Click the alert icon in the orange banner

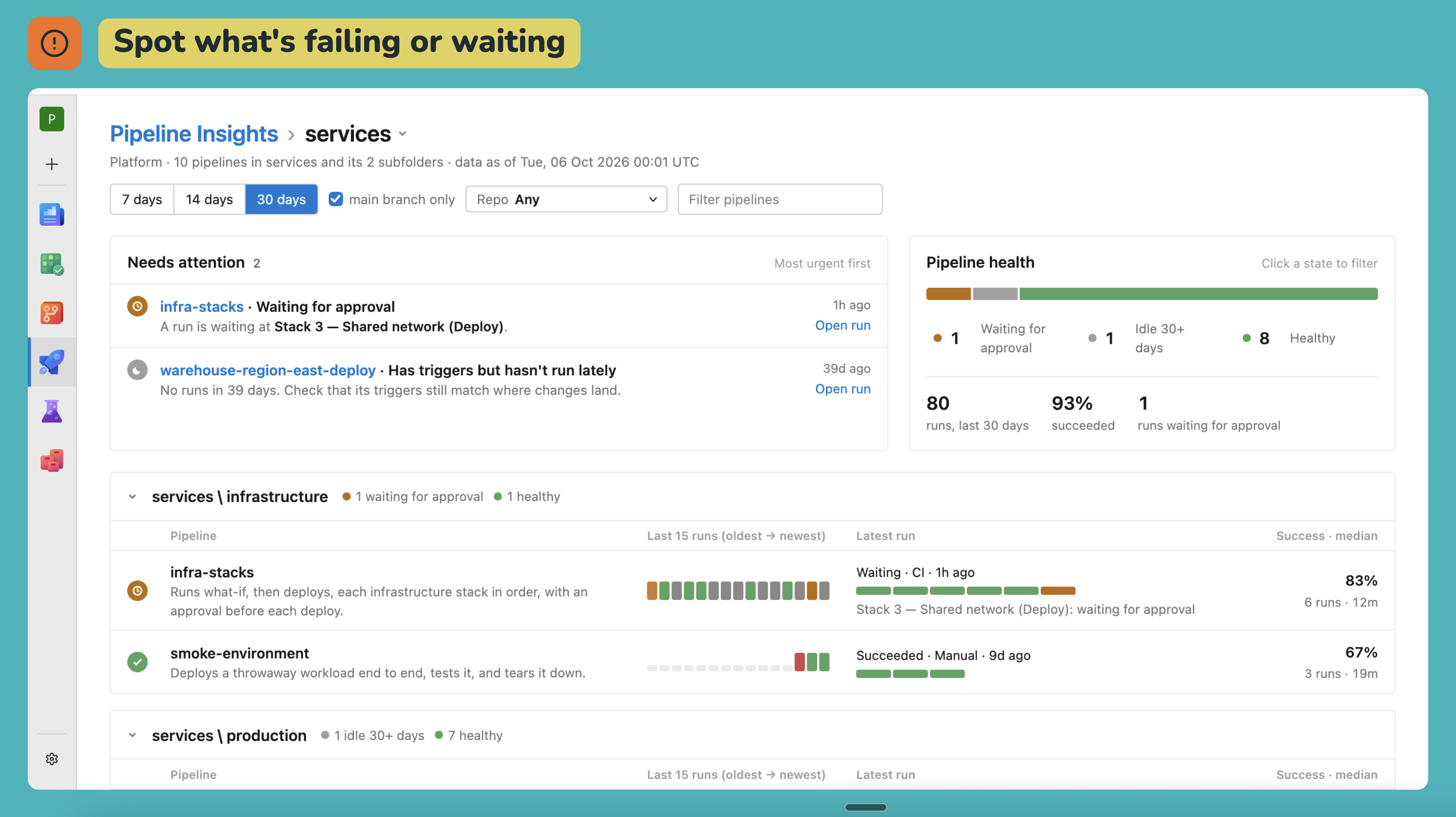[x=55, y=43]
